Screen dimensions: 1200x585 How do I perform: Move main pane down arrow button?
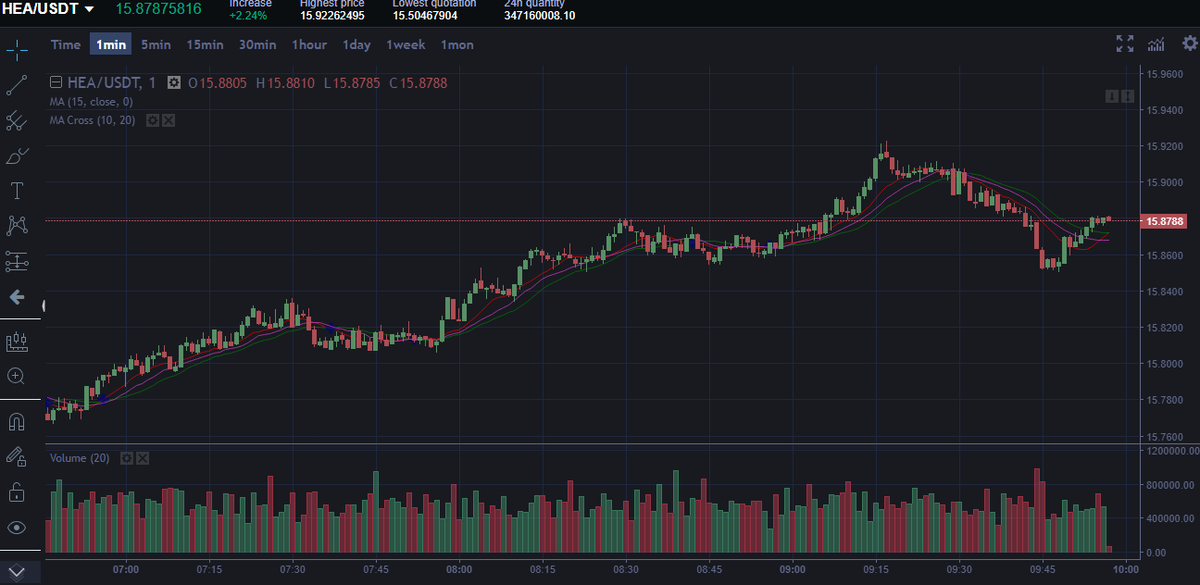(x=1111, y=96)
